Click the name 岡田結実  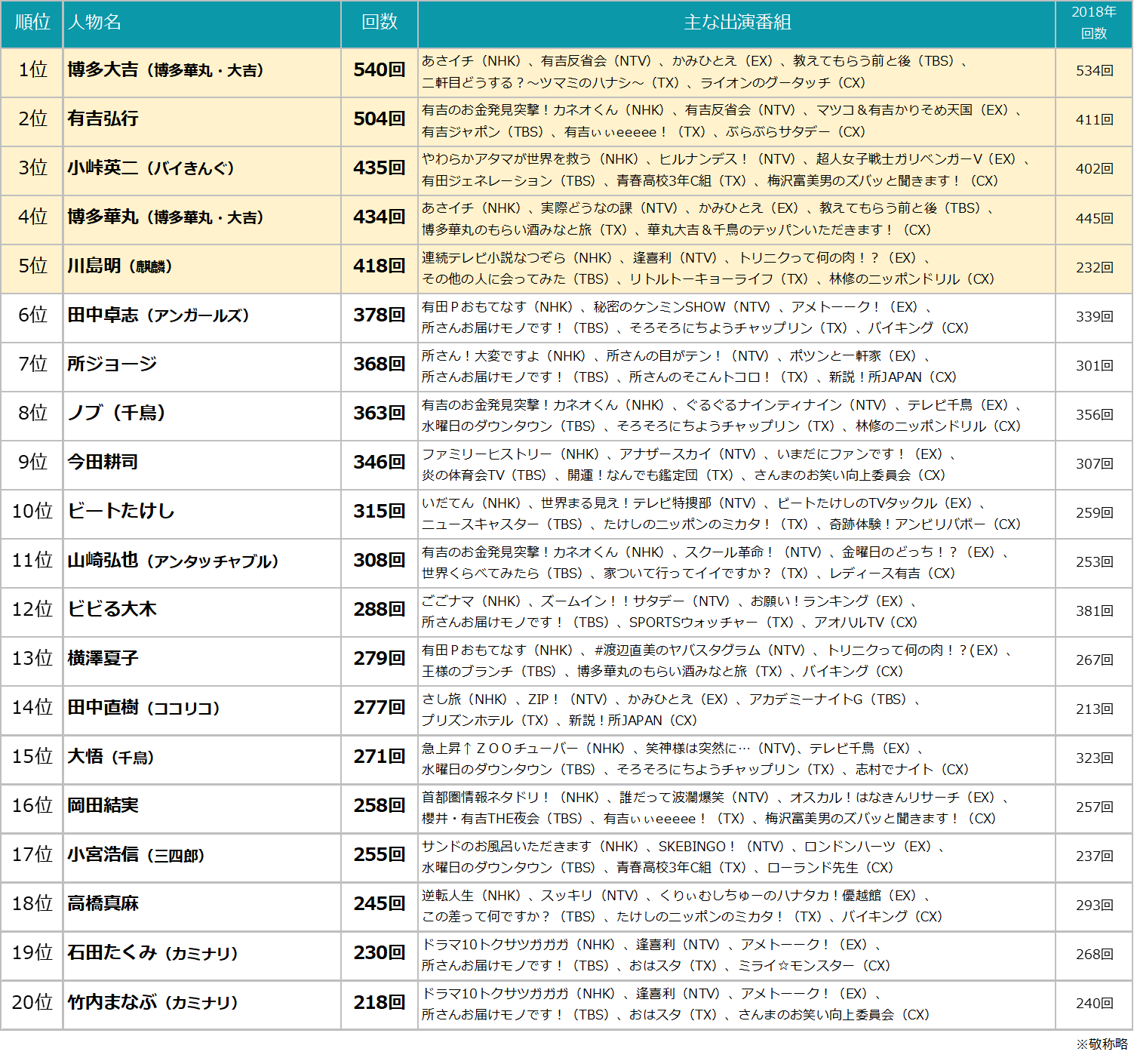pyautogui.click(x=103, y=806)
